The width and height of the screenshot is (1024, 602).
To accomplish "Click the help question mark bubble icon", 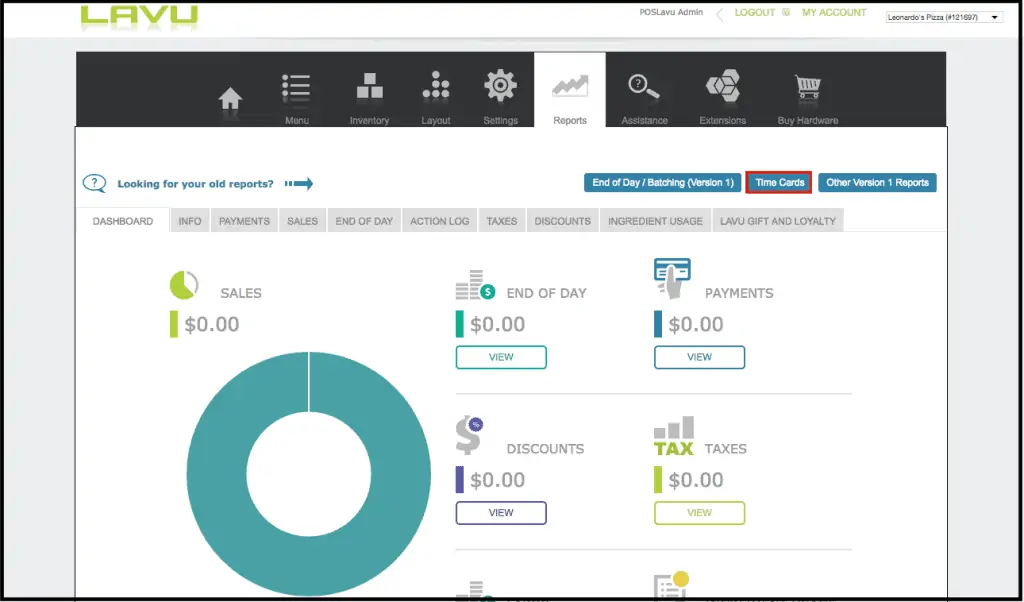I will point(94,184).
